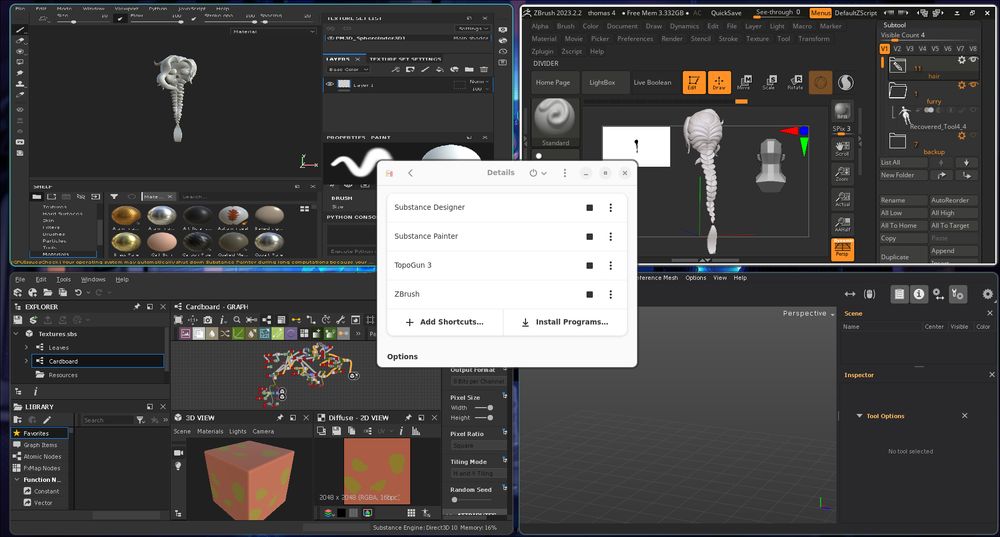Select the V1 visibility set in ZBrush
Viewport: 1000px width, 537px height.
(885, 48)
